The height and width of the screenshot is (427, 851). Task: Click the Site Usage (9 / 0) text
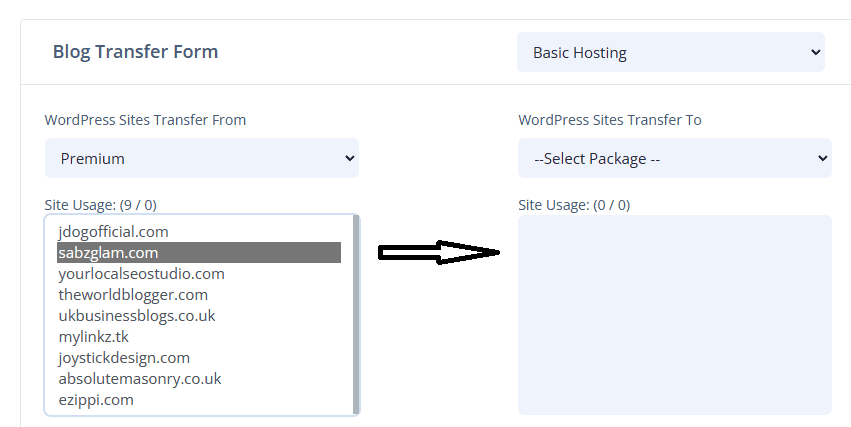pyautogui.click(x=100, y=205)
